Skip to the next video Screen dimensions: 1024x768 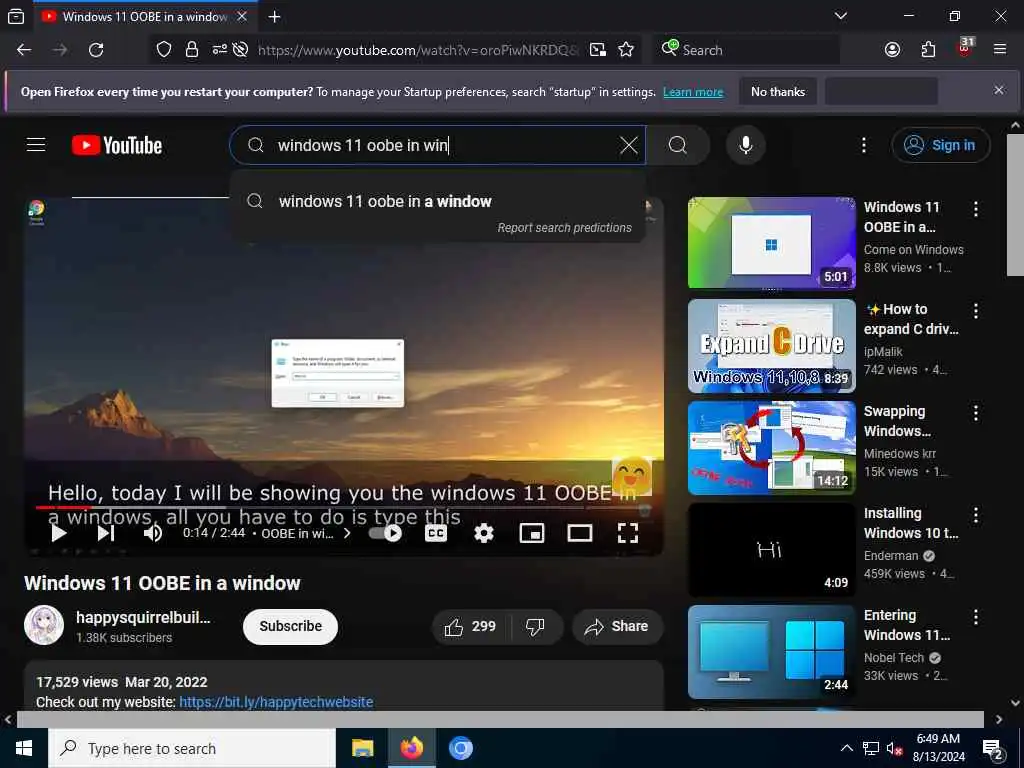106,533
